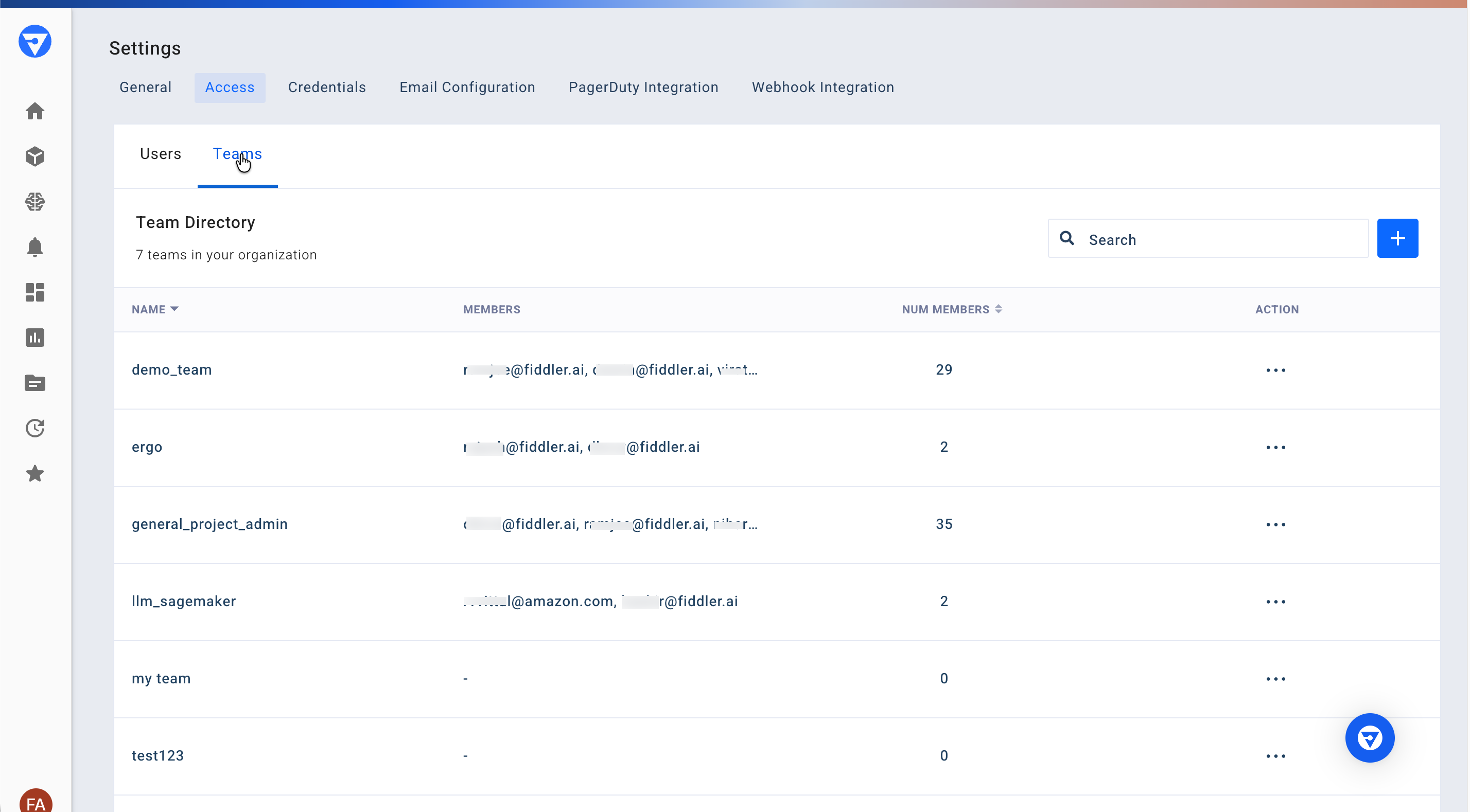This screenshot has width=1470, height=812.
Task: Open the history clock icon
Action: pos(36,428)
